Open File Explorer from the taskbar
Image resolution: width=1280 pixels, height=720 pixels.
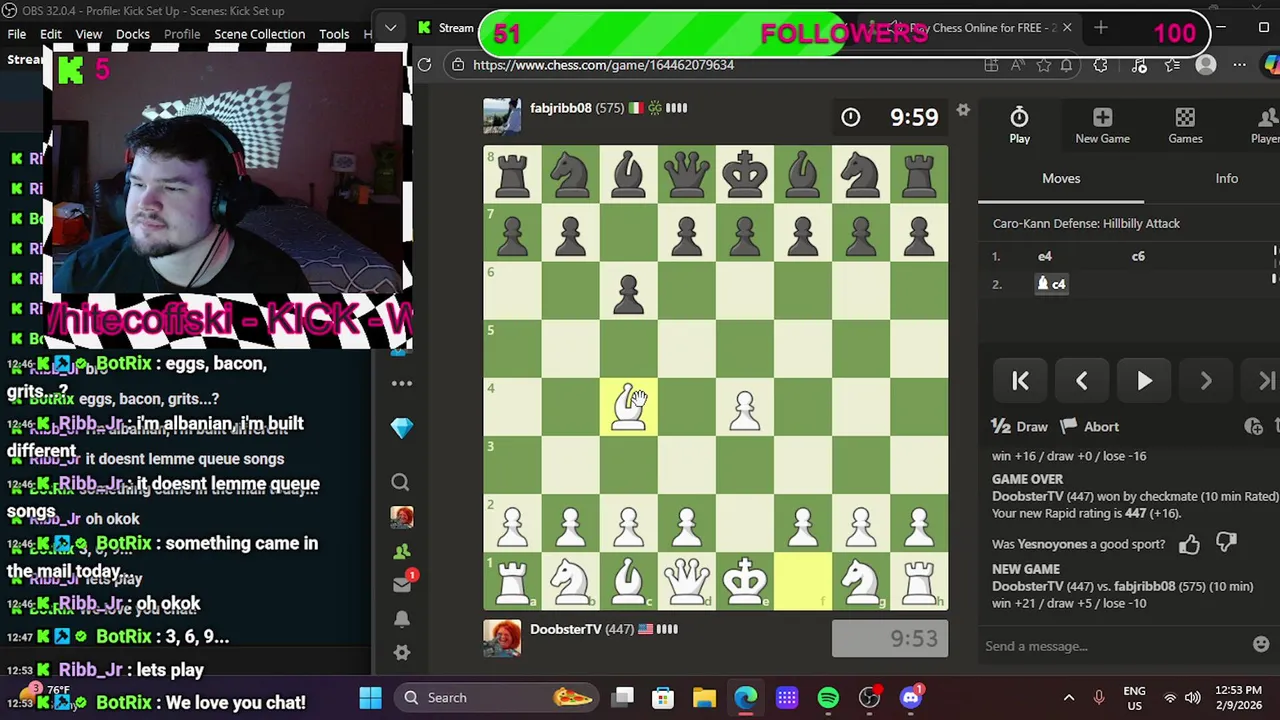pyautogui.click(x=704, y=698)
